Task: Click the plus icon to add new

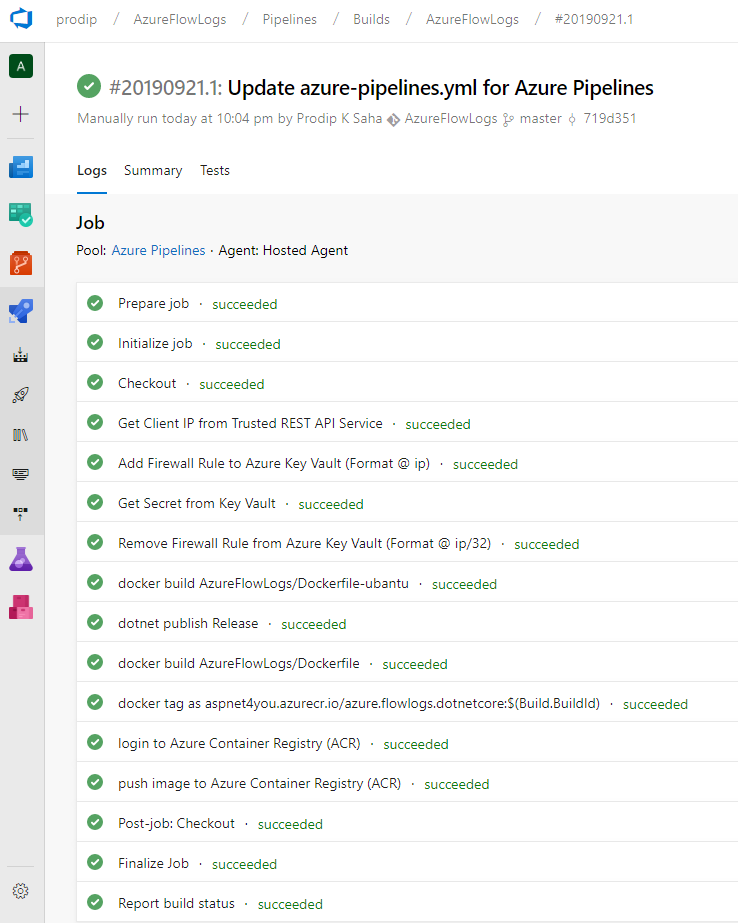Action: click(21, 114)
